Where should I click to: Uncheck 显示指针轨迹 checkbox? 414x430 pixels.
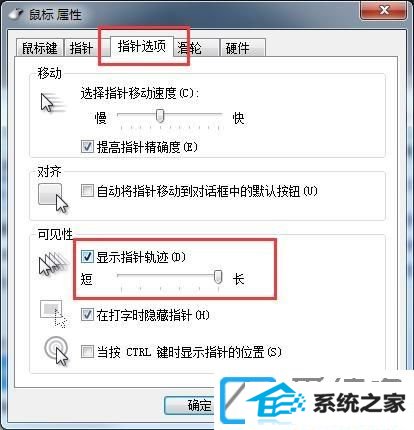click(x=87, y=256)
